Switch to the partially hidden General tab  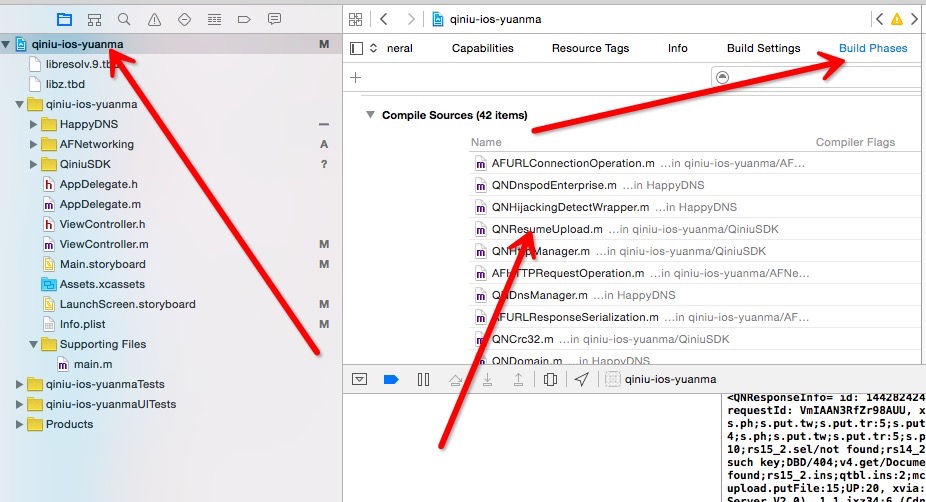click(x=400, y=48)
